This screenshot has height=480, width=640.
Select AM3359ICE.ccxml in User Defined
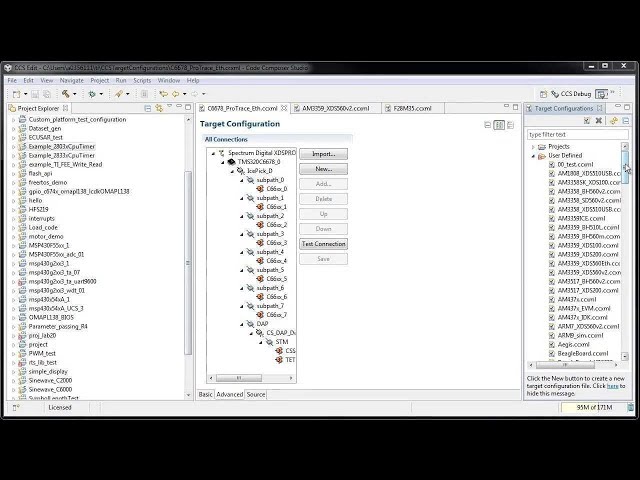(581, 218)
